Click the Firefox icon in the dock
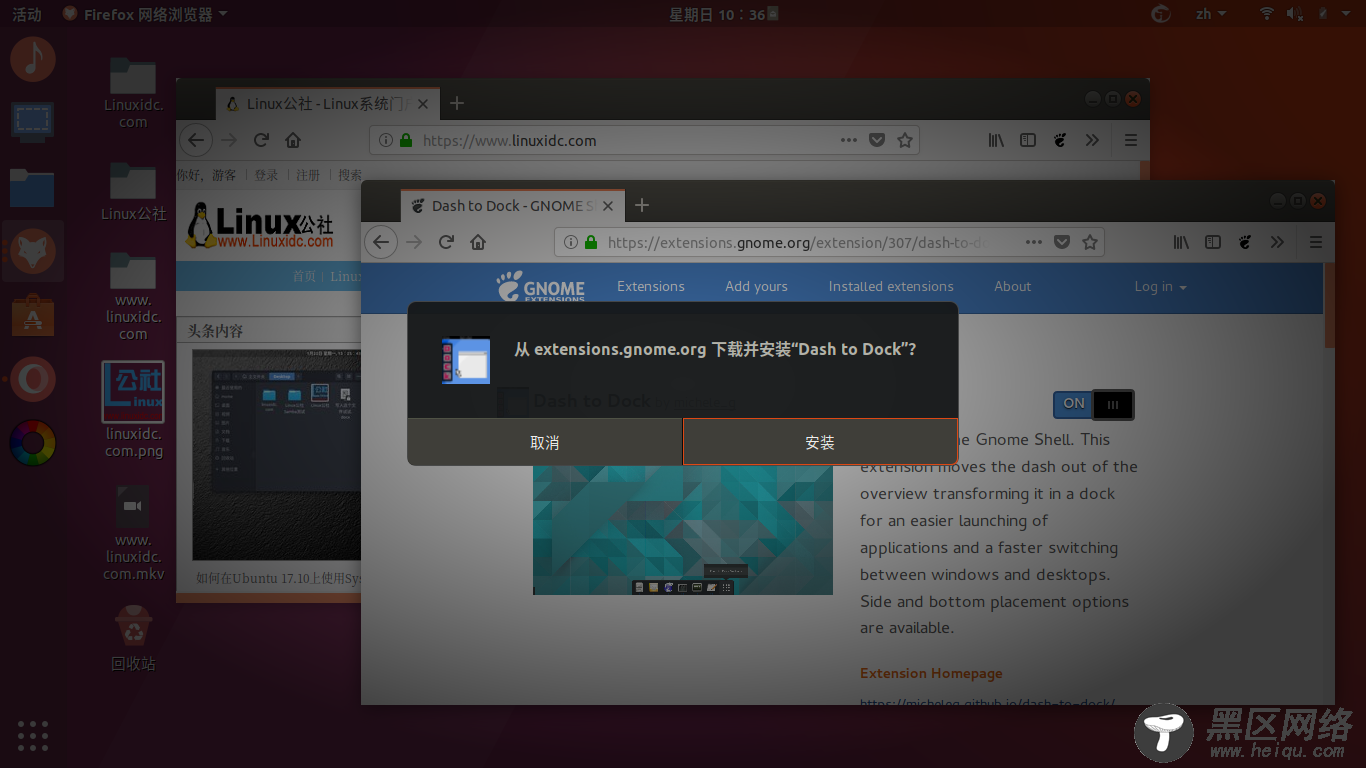 [33, 251]
